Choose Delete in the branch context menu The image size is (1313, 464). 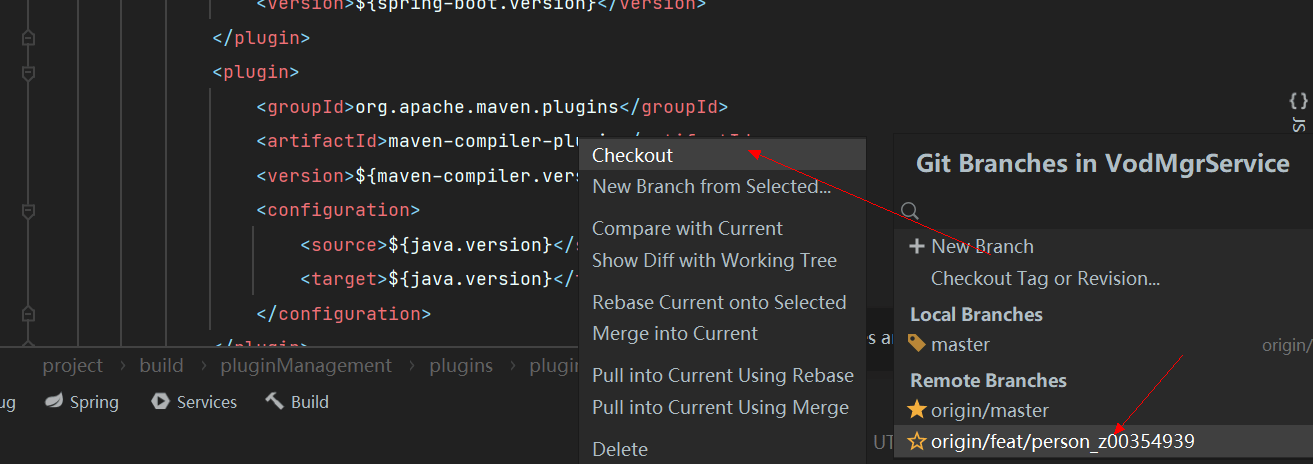point(620,449)
